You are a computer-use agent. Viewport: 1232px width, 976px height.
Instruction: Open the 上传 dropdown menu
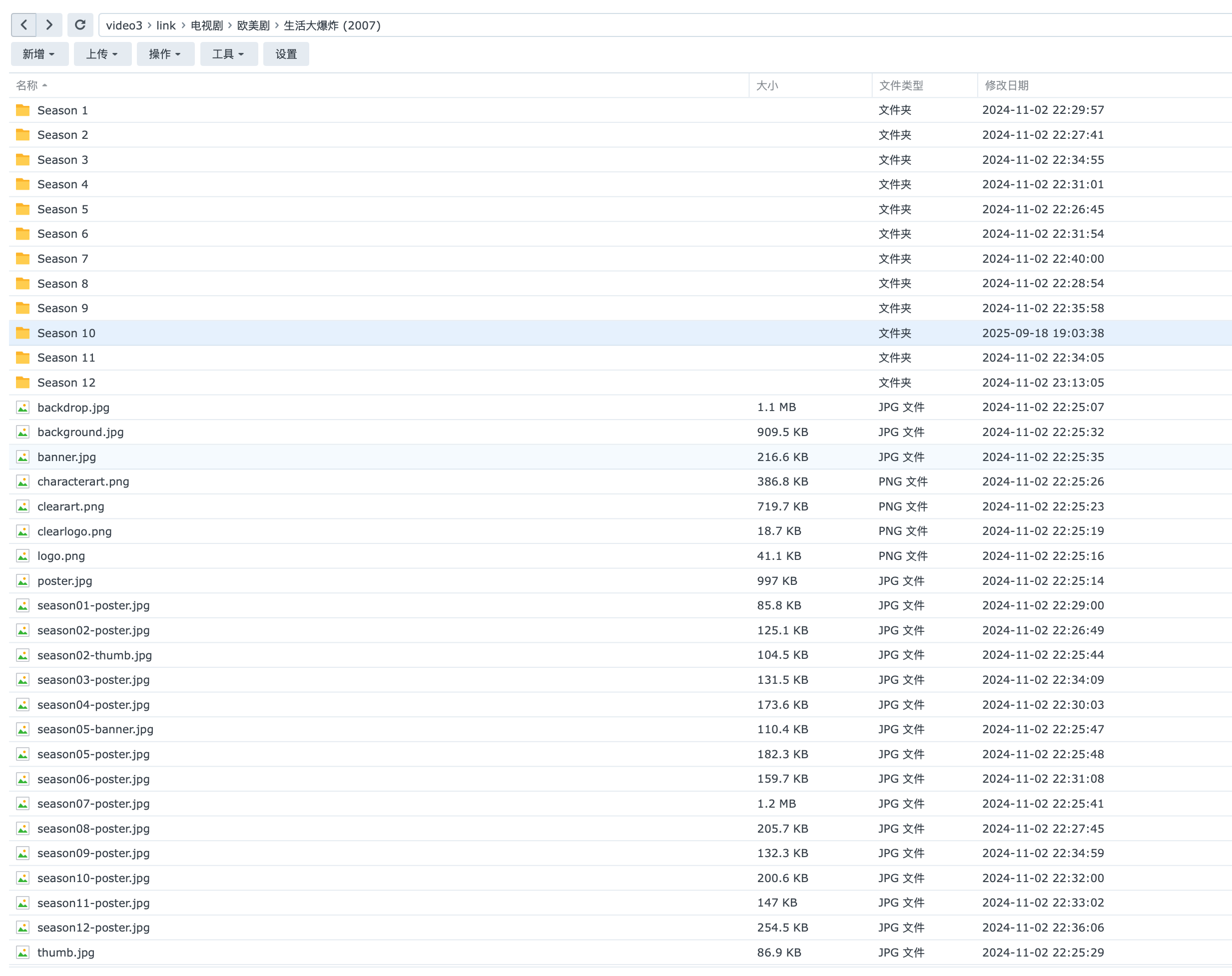coord(102,54)
